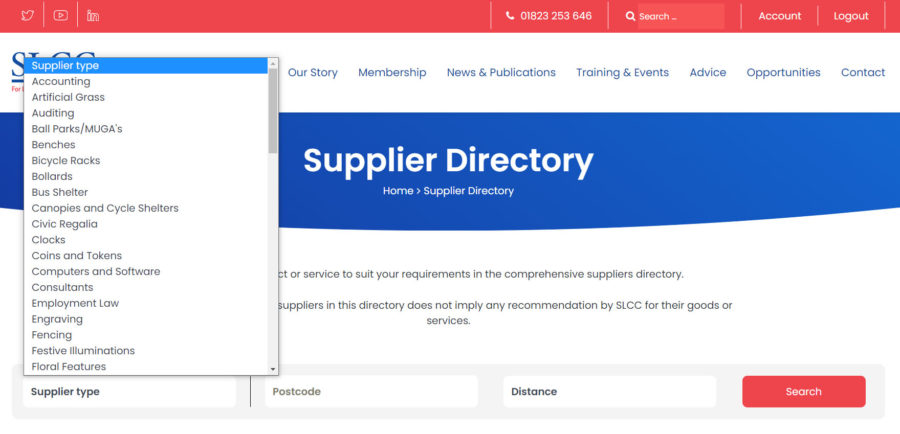Select Benches supplier type
The image size is (900, 434).
[x=146, y=145]
